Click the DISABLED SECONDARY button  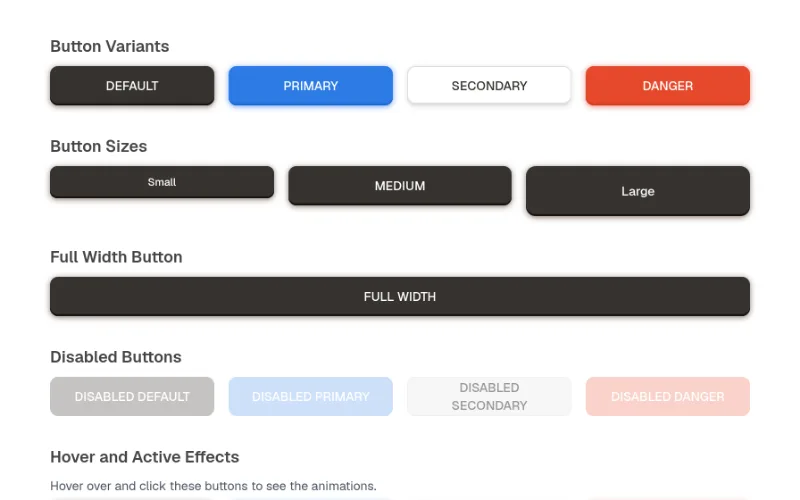tap(489, 396)
